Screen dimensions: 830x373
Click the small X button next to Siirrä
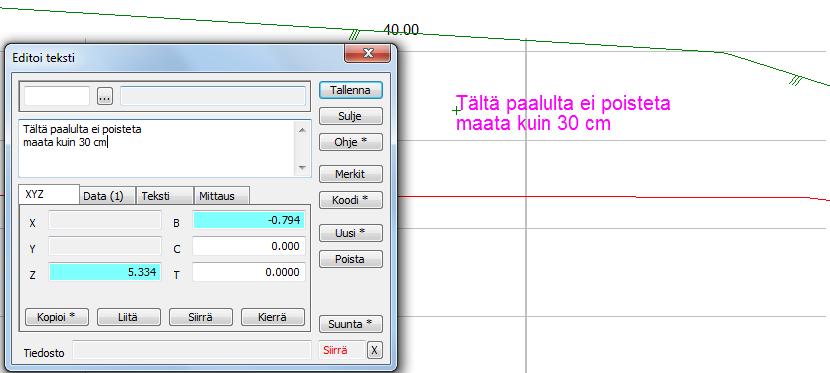(374, 350)
